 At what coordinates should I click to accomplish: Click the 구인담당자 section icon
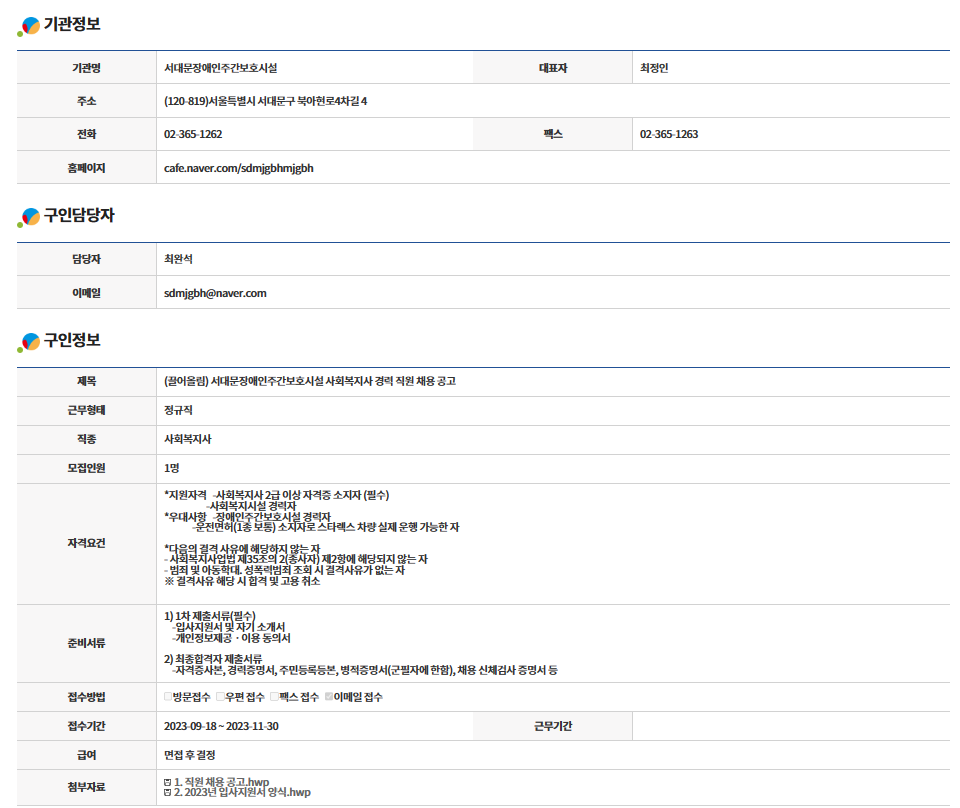click(x=29, y=216)
